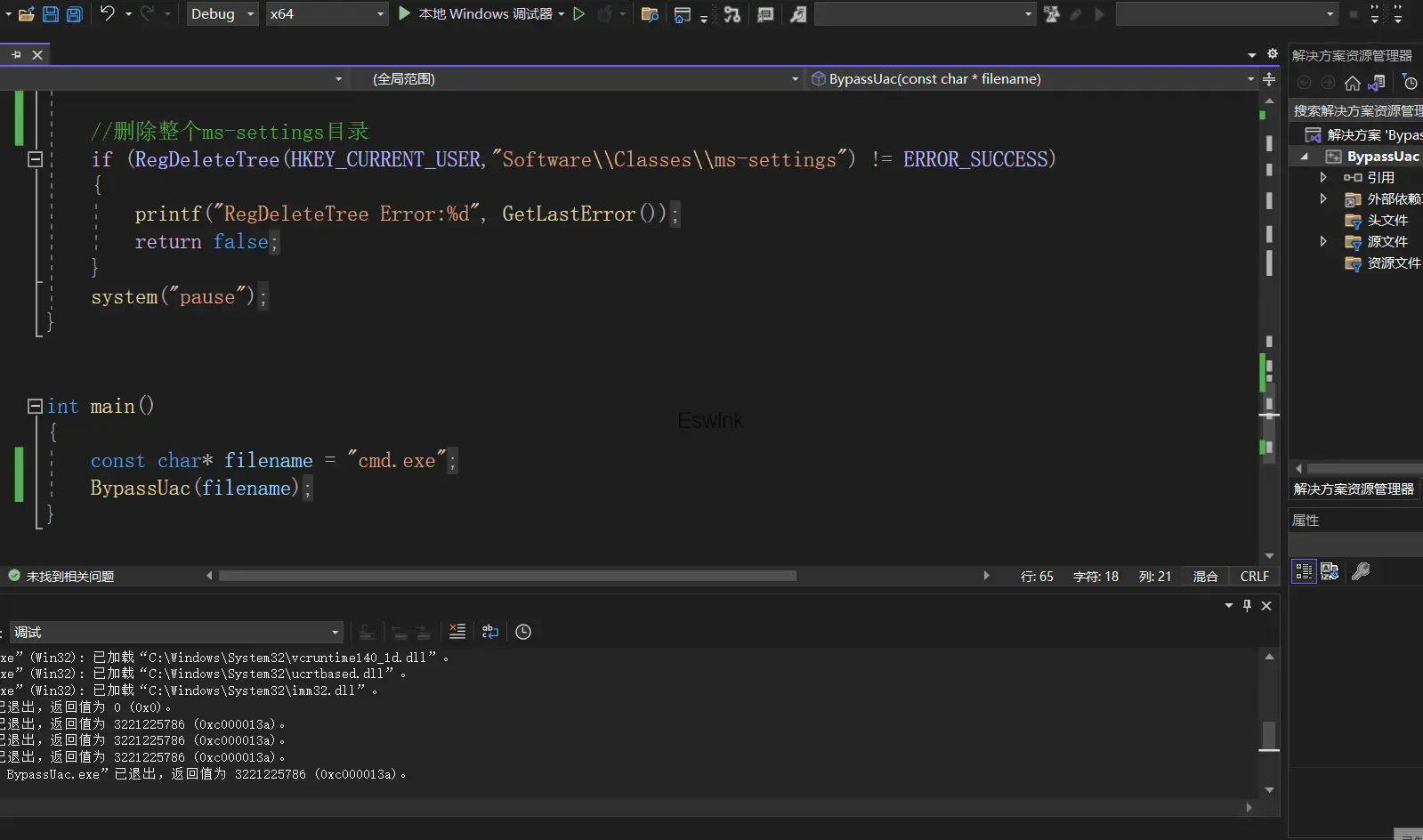Click the CRLF line ending indicator
Image resolution: width=1423 pixels, height=840 pixels.
pos(1254,577)
